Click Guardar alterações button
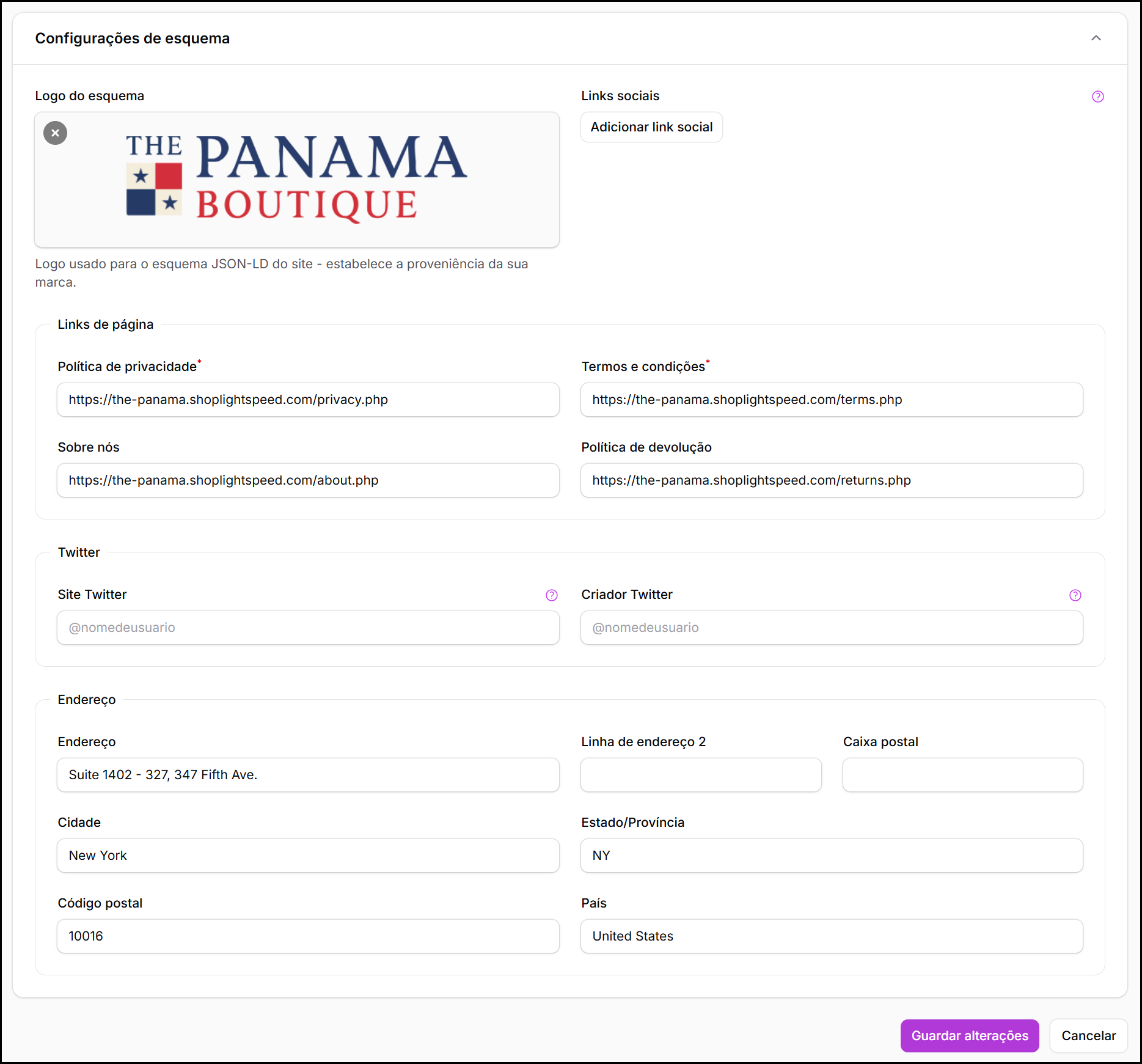This screenshot has height=1064, width=1142. tap(969, 1035)
